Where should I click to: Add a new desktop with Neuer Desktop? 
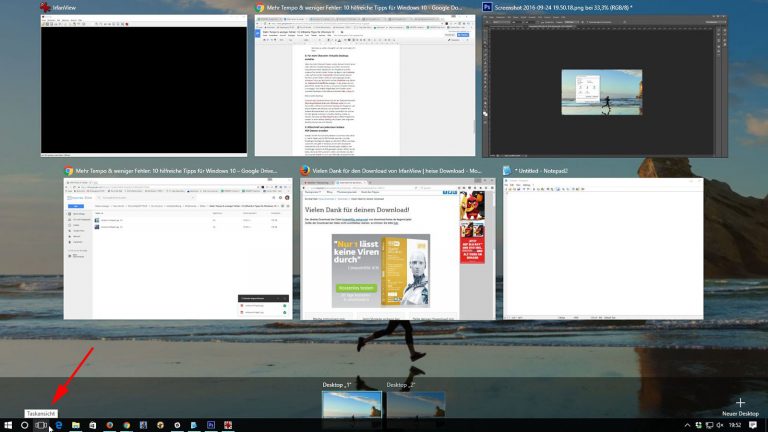pos(740,407)
